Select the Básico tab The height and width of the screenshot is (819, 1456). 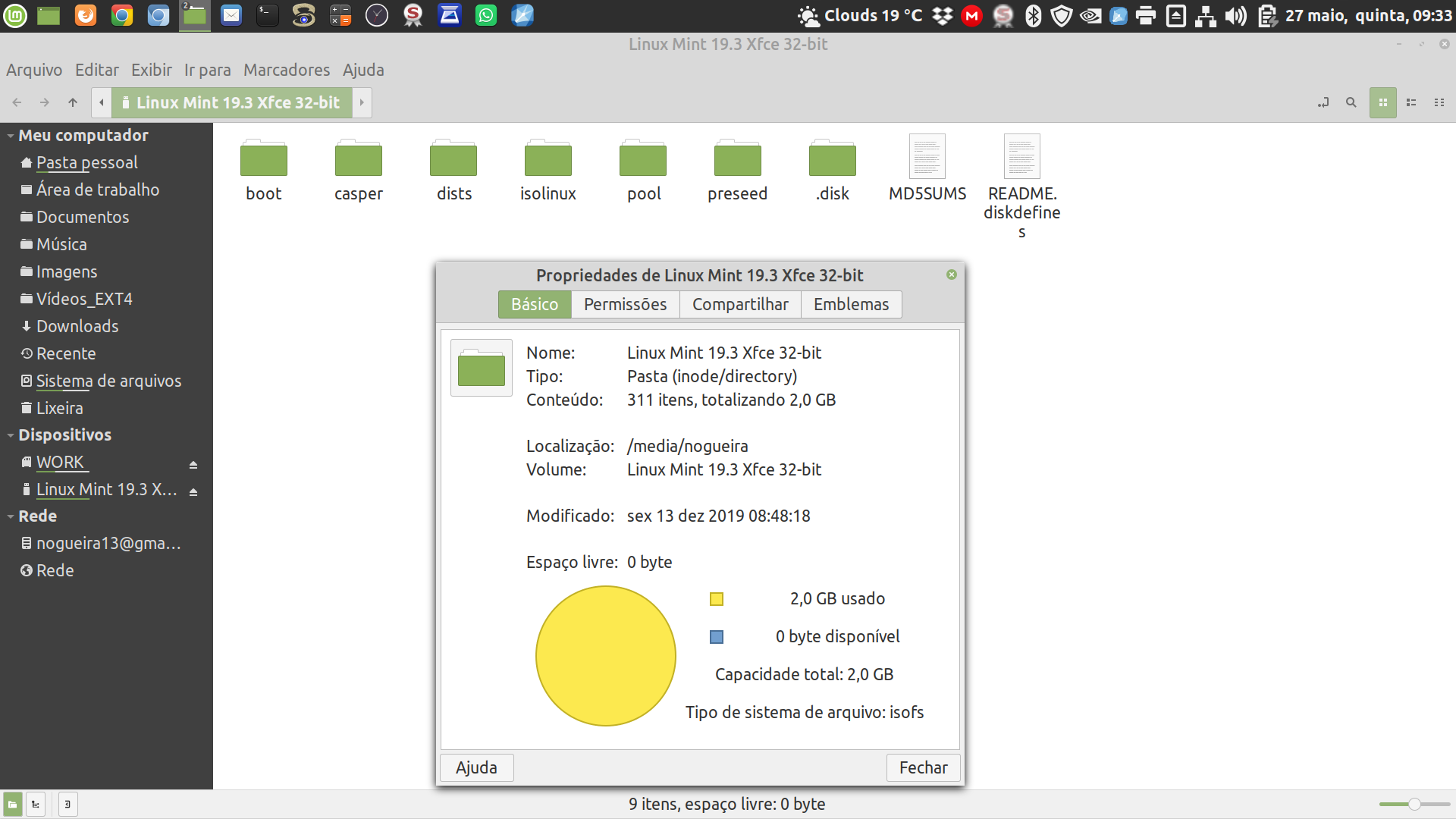point(535,304)
